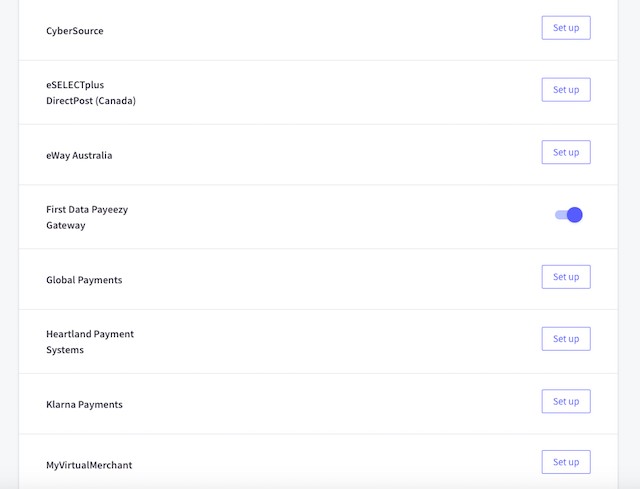The height and width of the screenshot is (489, 640).
Task: Click the CyberSource gateway name
Action: click(75, 31)
